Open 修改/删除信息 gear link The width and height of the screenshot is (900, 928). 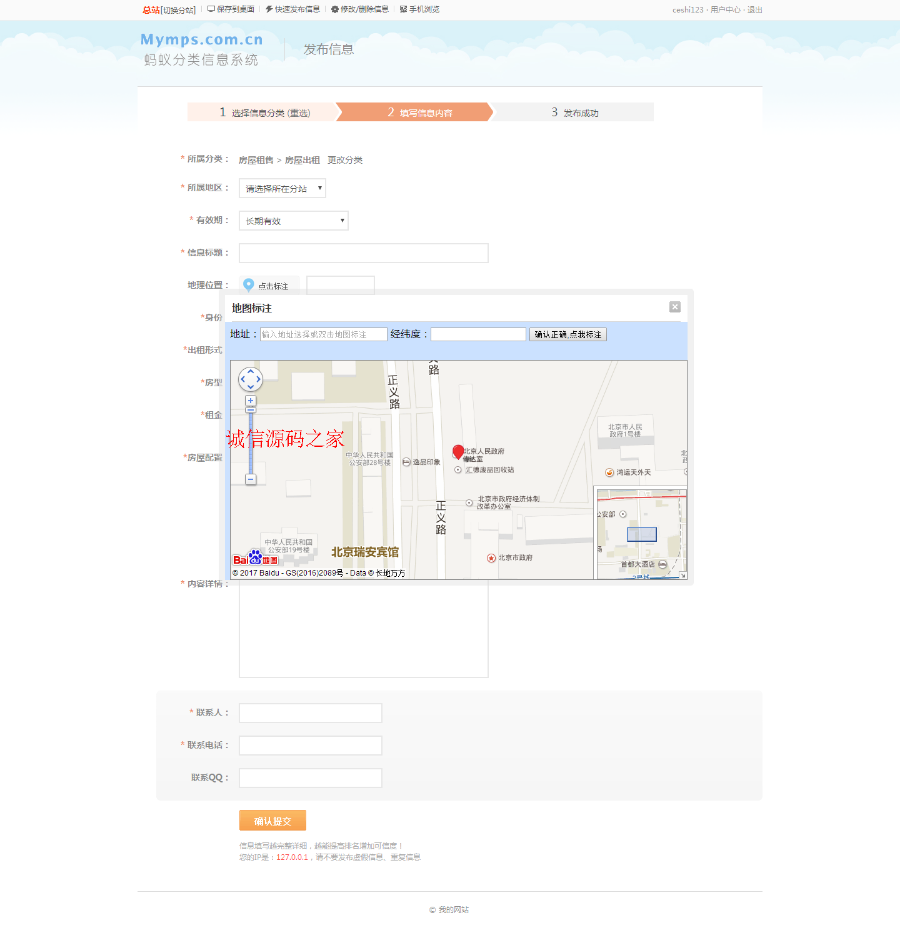[x=360, y=9]
